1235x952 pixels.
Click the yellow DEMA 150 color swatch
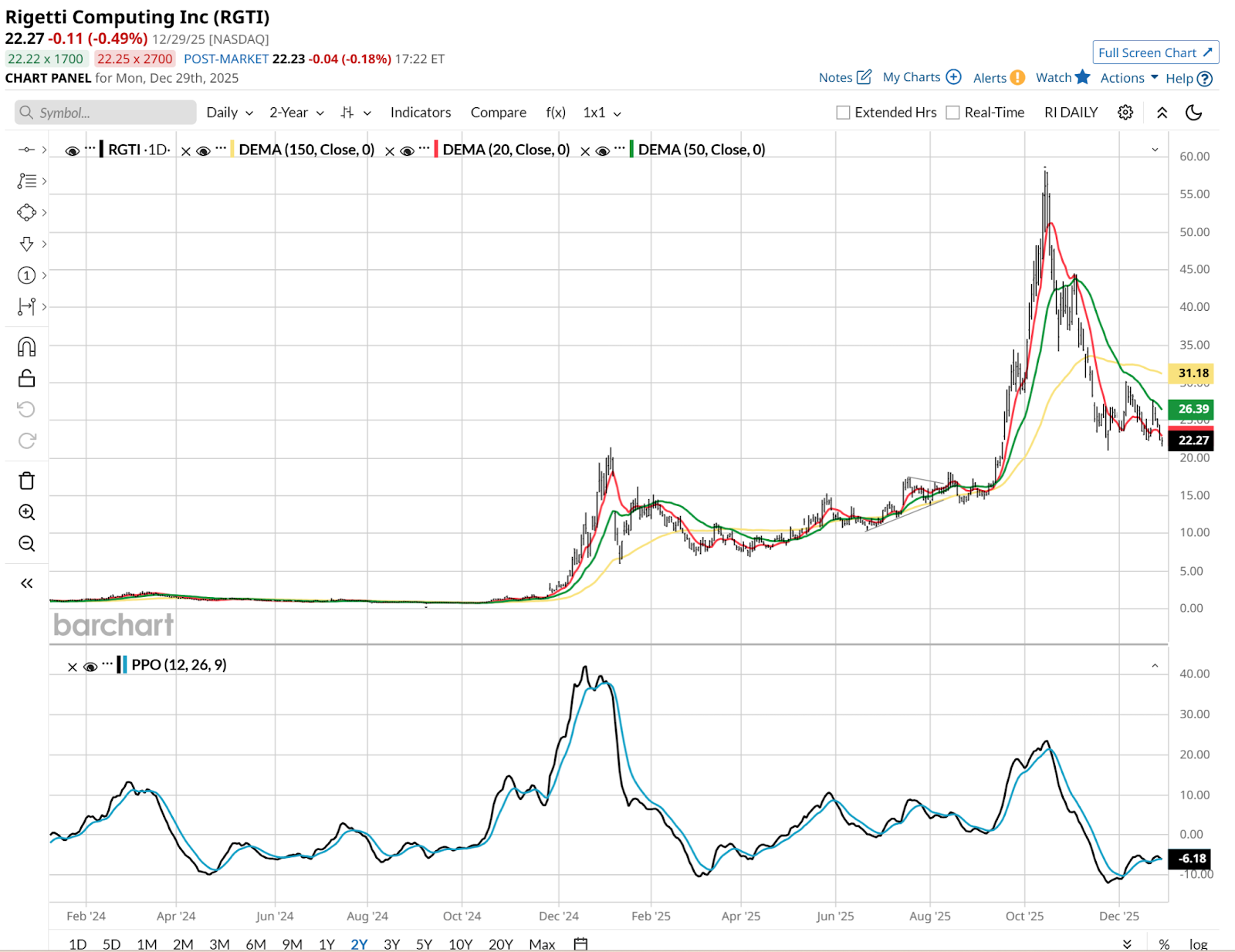pyautogui.click(x=232, y=150)
